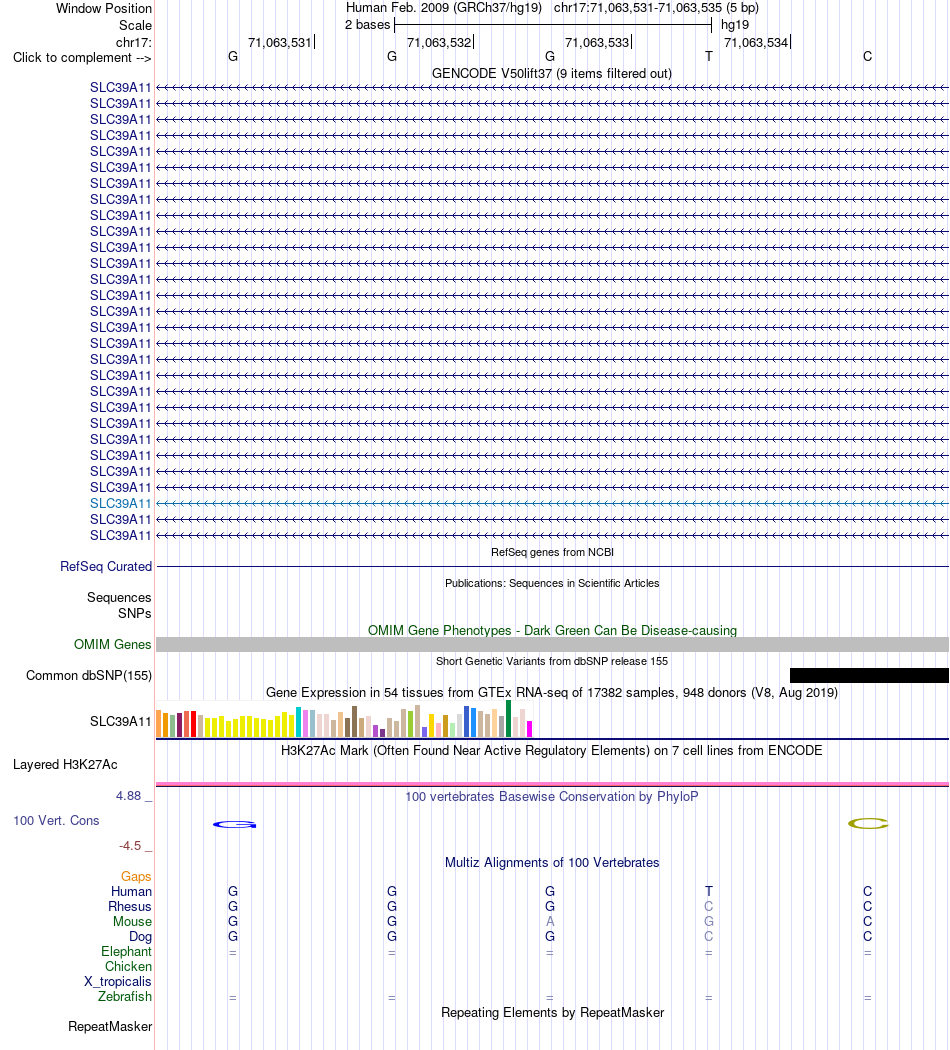This screenshot has height=1050, width=950.
Task: Click the Sequences track label
Action: click(119, 597)
